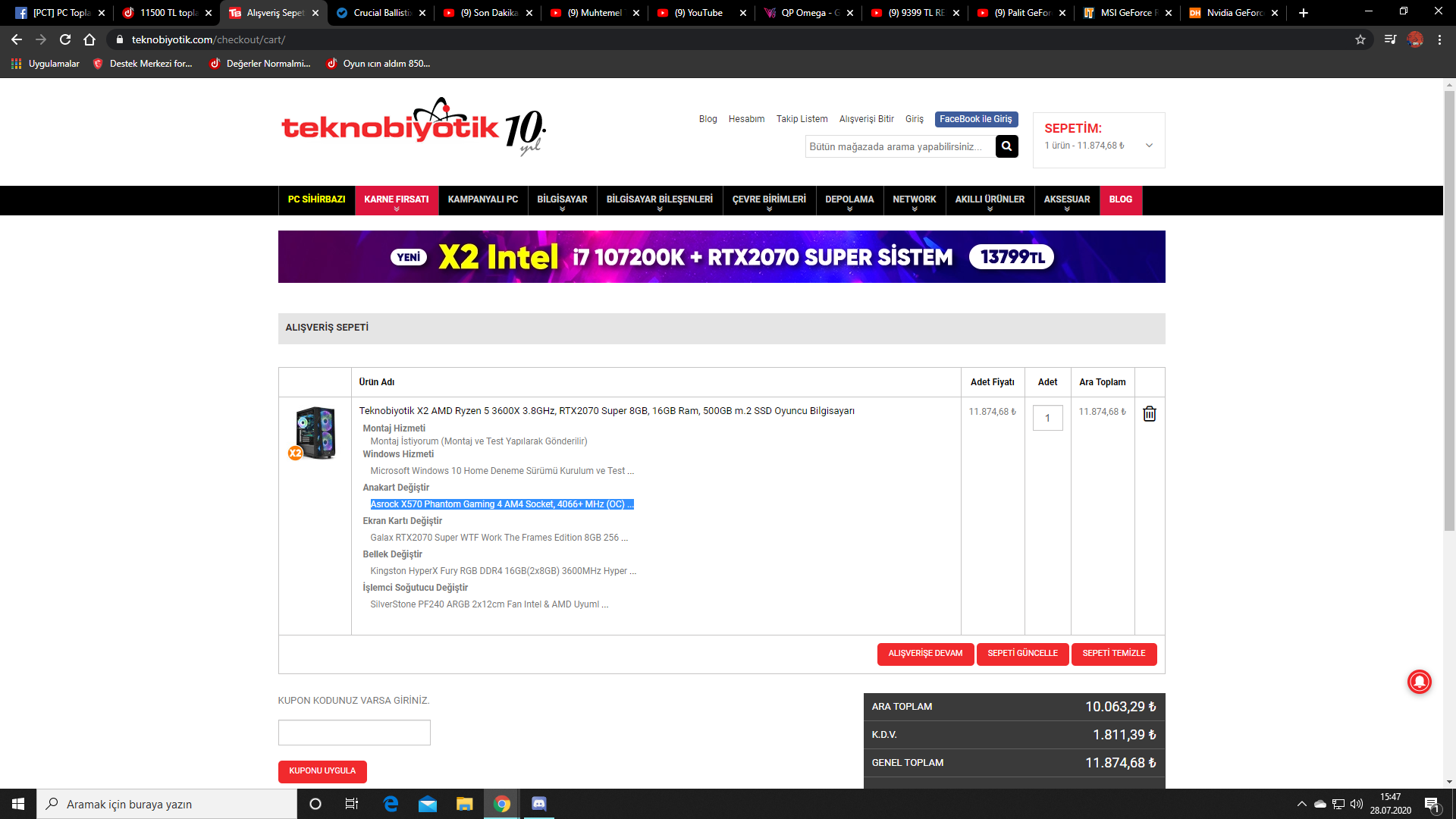Click the teknobiyotik logo

click(413, 126)
